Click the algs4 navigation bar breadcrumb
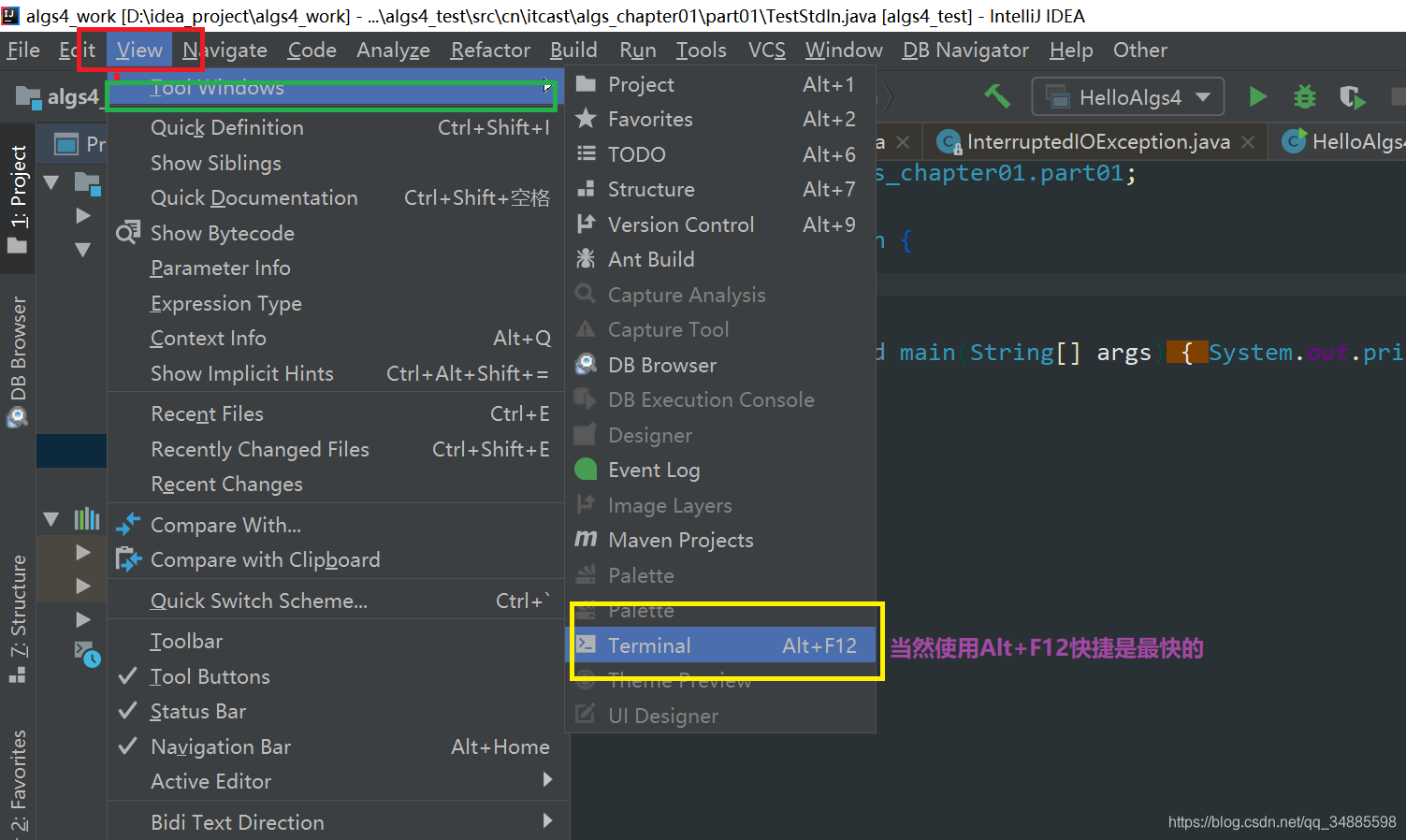Screen dimensions: 1406x840 (58, 96)
